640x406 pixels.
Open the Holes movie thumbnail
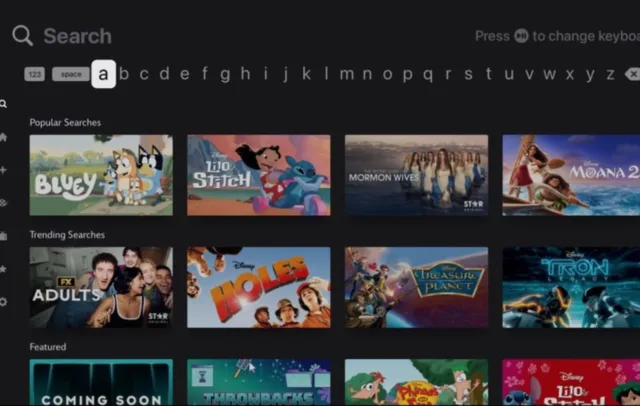click(259, 287)
